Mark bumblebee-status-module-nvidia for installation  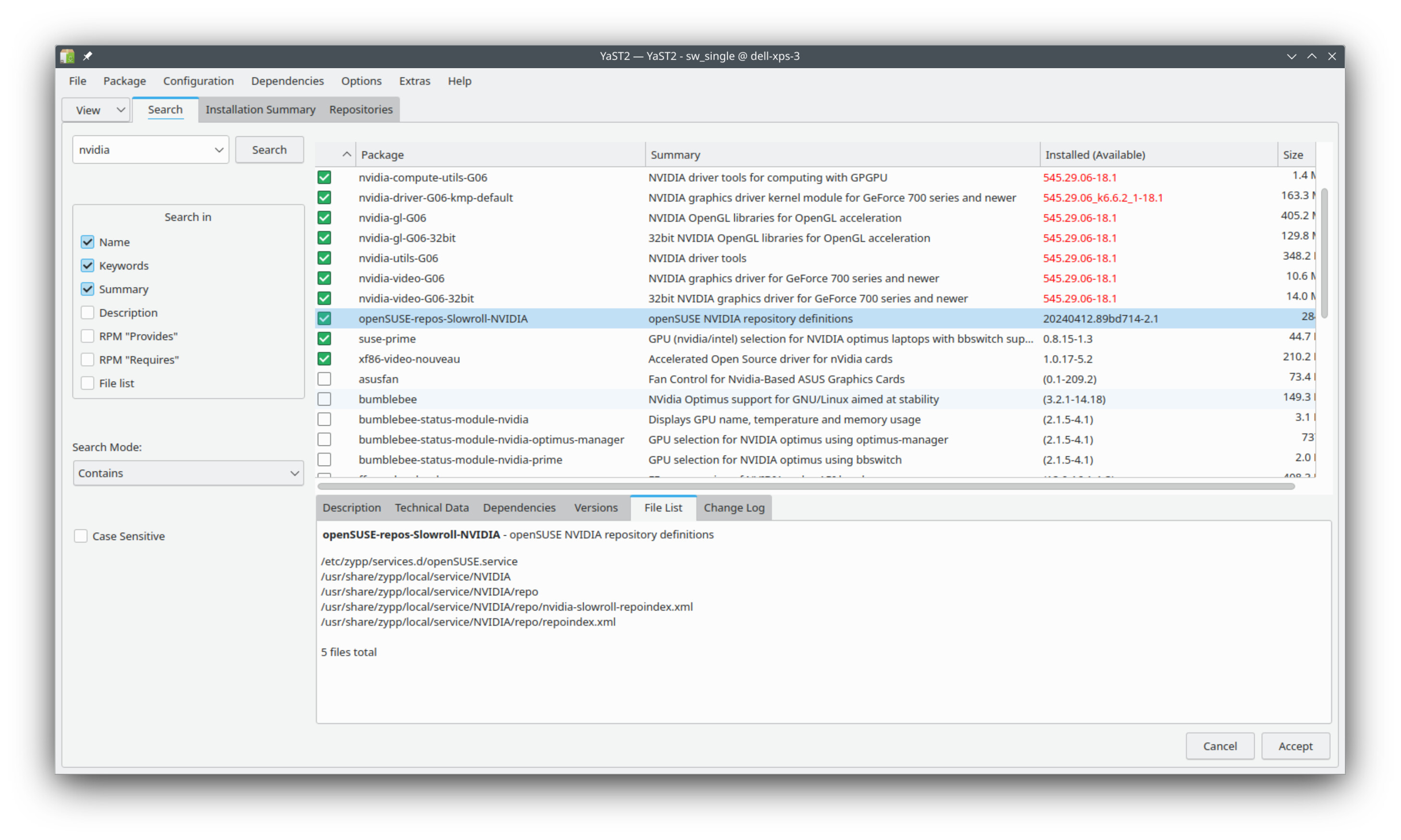324,420
